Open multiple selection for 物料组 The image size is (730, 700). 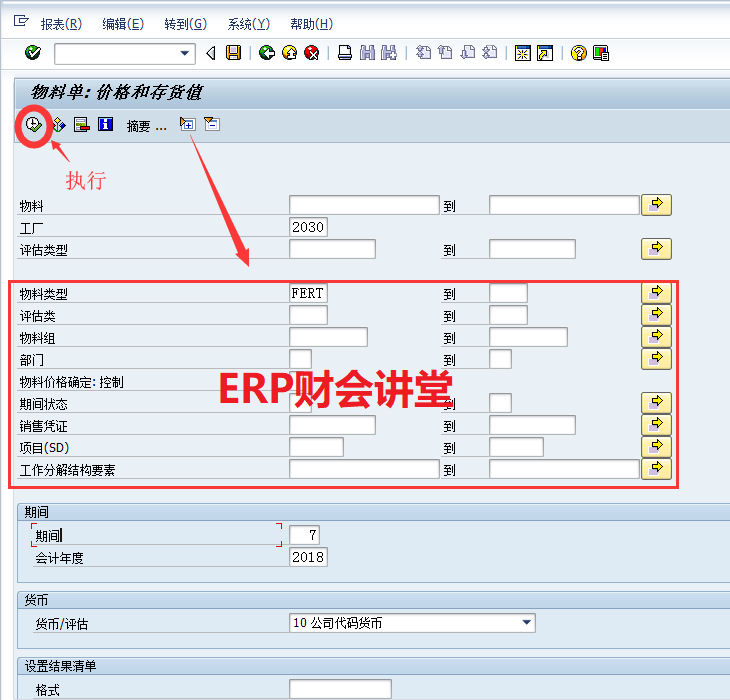click(x=656, y=337)
